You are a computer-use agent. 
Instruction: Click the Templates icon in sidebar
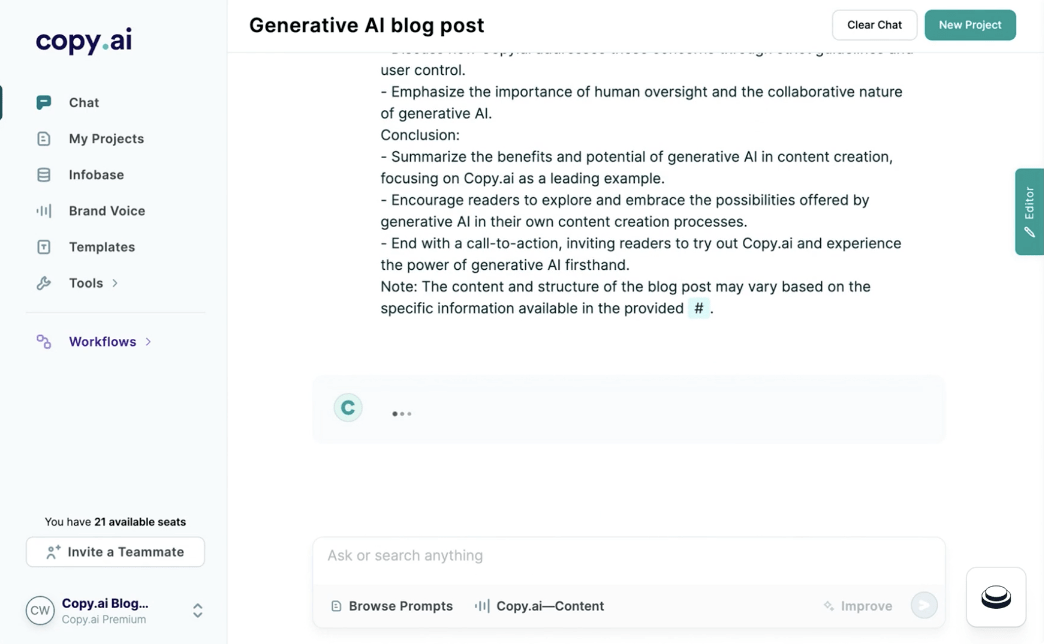44,247
